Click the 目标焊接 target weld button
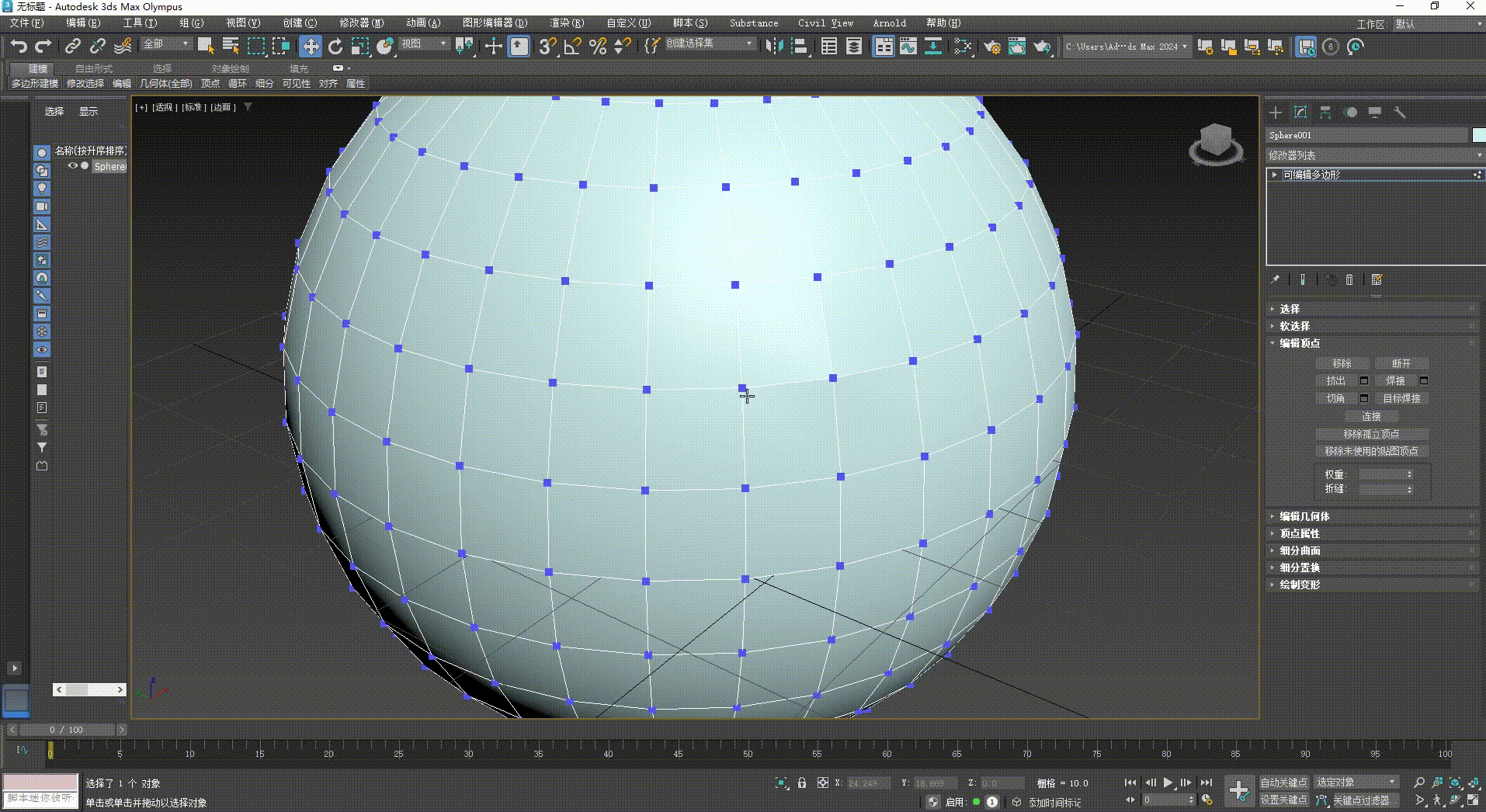The image size is (1486, 812). pos(1402,398)
